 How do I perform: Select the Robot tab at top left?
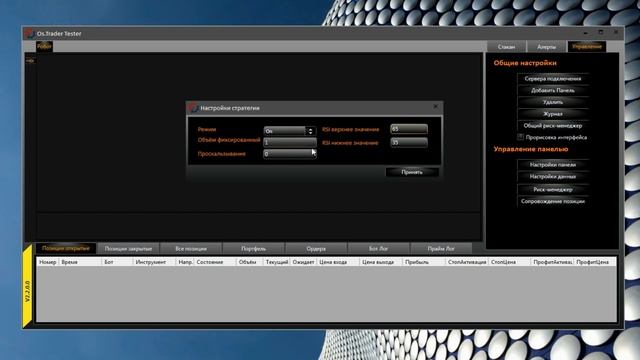coord(44,46)
